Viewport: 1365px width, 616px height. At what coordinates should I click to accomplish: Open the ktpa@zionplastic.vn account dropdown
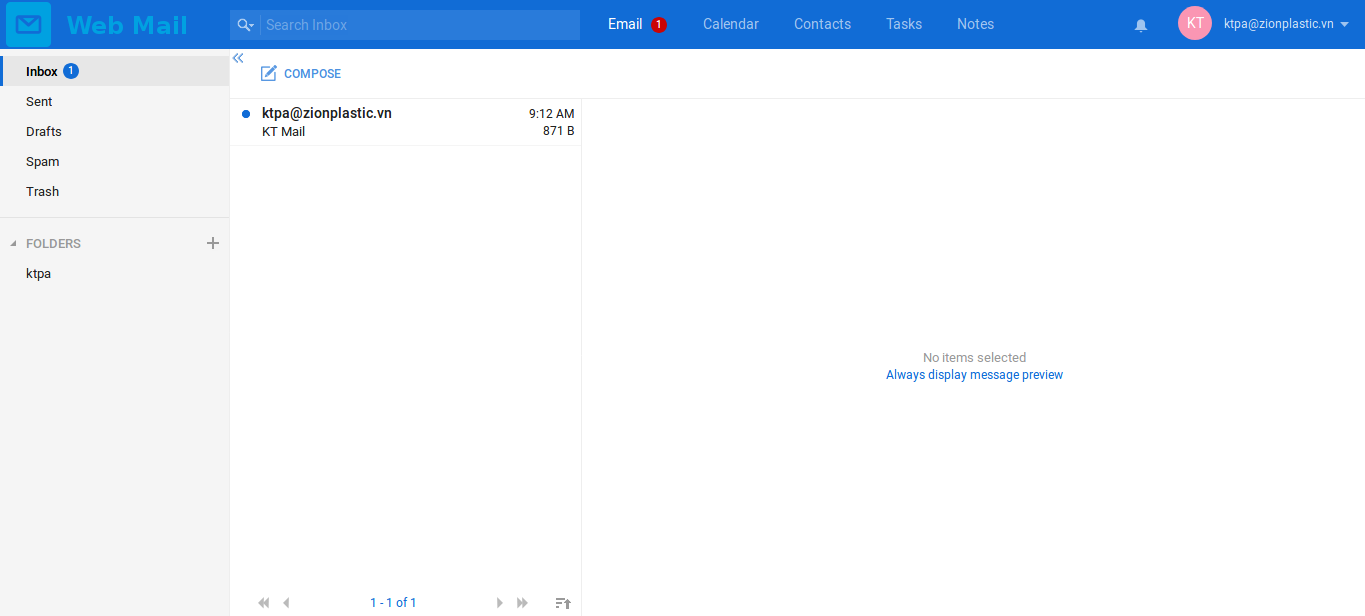tap(1286, 24)
